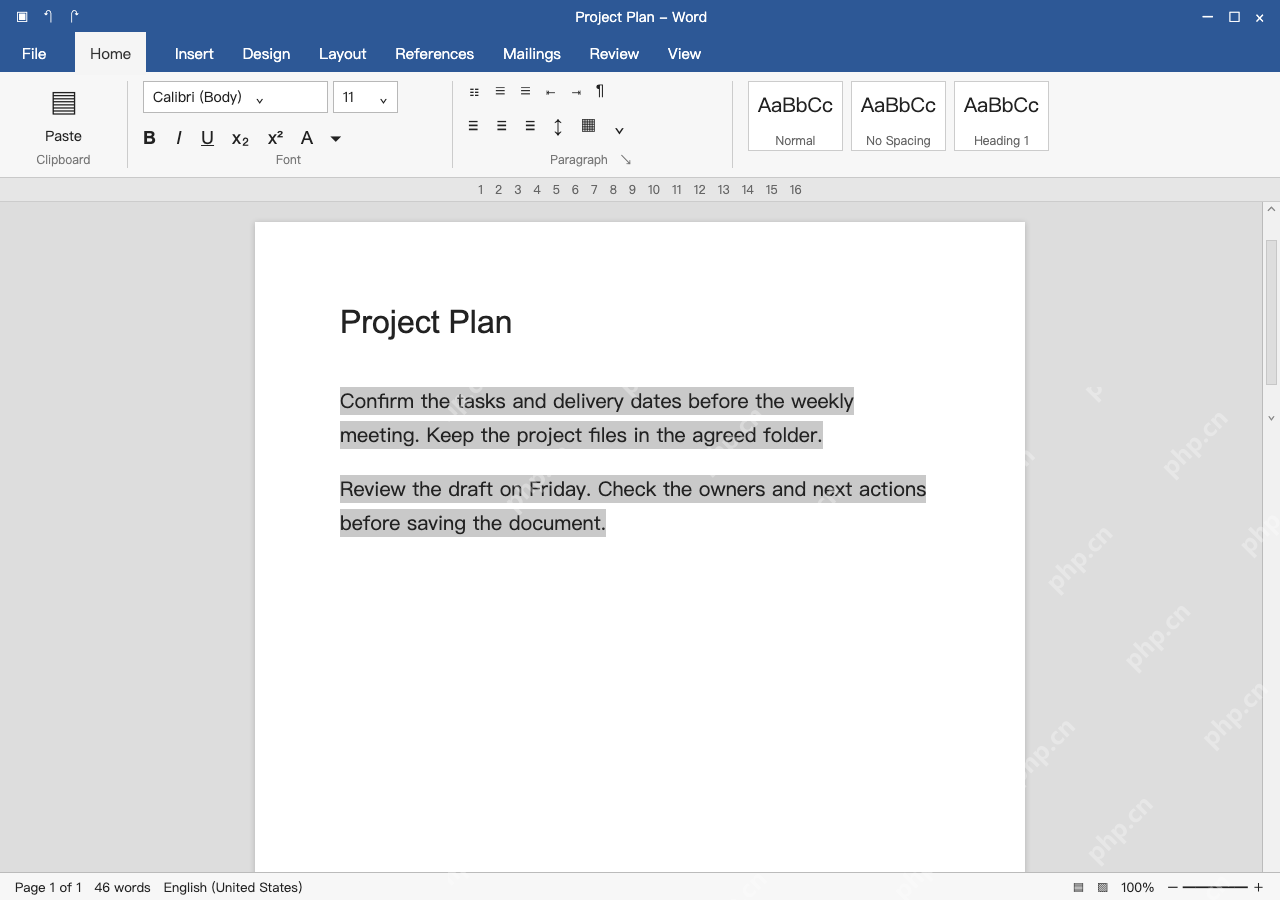The image size is (1280, 900).
Task: Click the zoom out minus icon
Action: (1173, 888)
